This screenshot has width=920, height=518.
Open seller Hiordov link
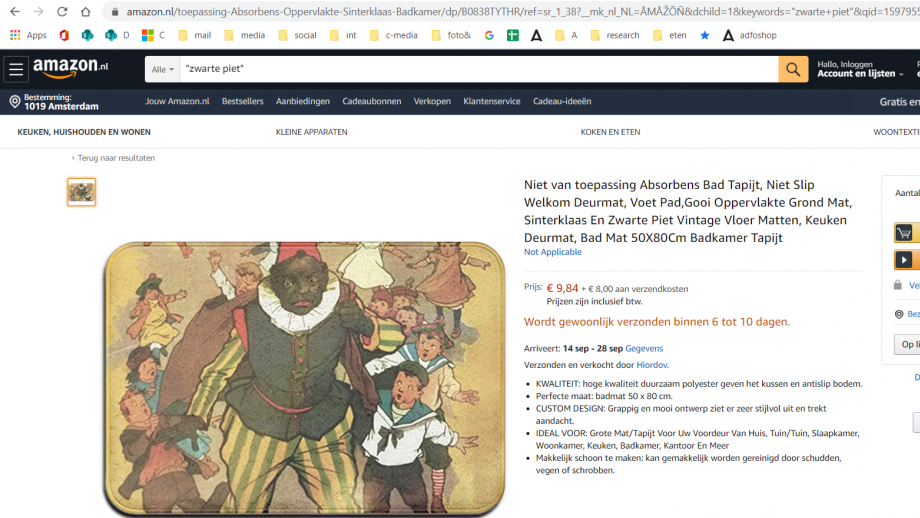652,365
